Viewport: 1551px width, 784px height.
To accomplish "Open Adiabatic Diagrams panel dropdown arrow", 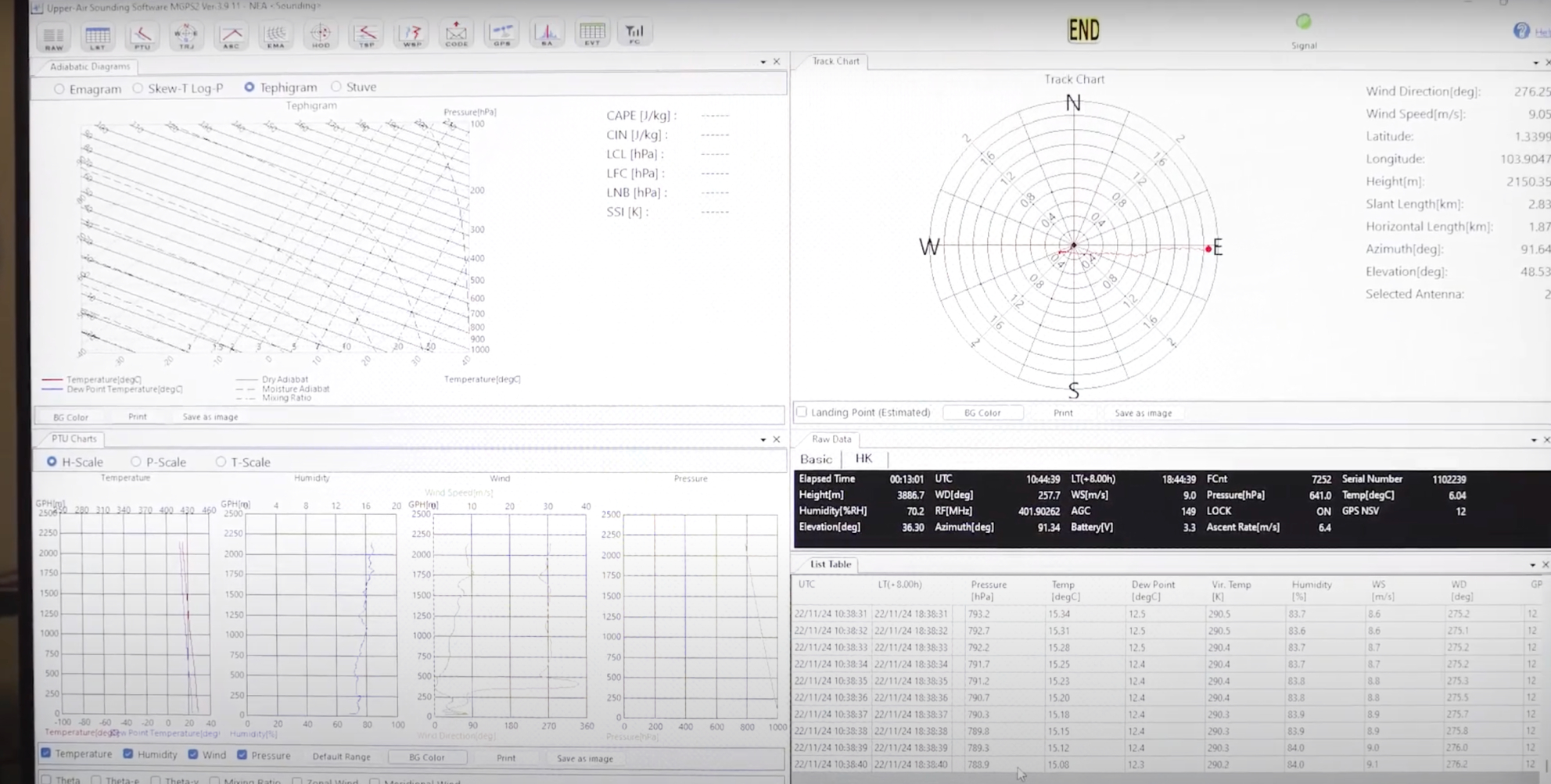I will pyautogui.click(x=763, y=62).
